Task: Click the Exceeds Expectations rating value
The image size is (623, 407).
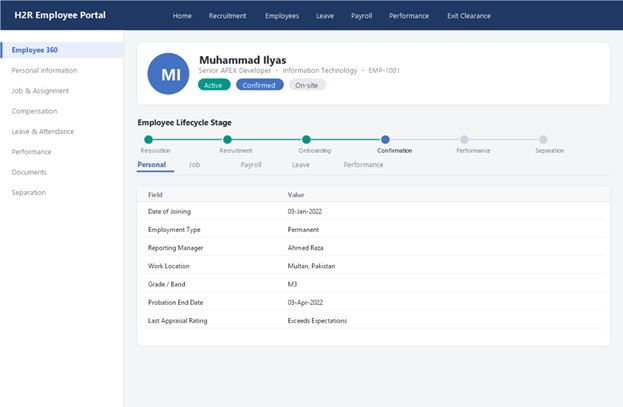Action: 317,321
